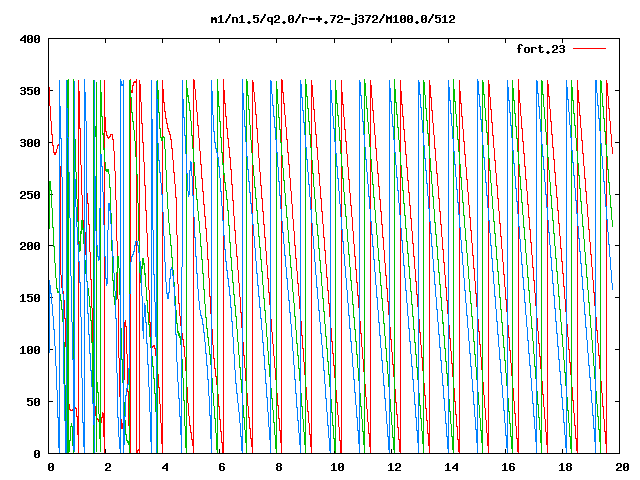This screenshot has height=480, width=640.
Task: Select y-axis label 250
Action: 30,195
